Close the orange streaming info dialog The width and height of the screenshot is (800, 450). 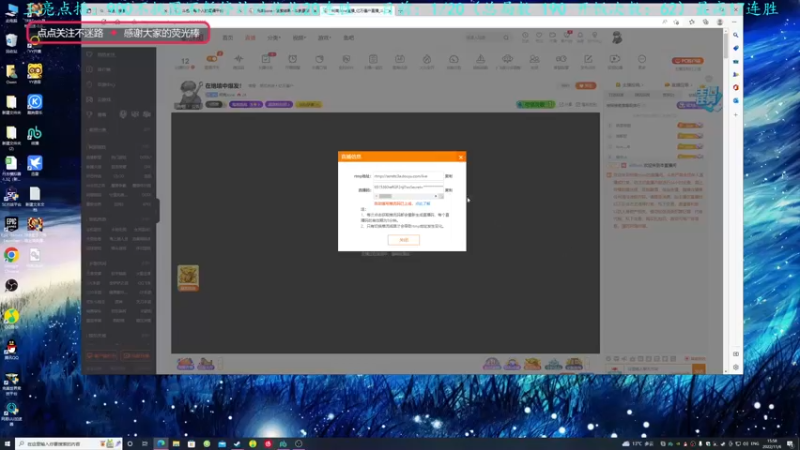(x=461, y=157)
